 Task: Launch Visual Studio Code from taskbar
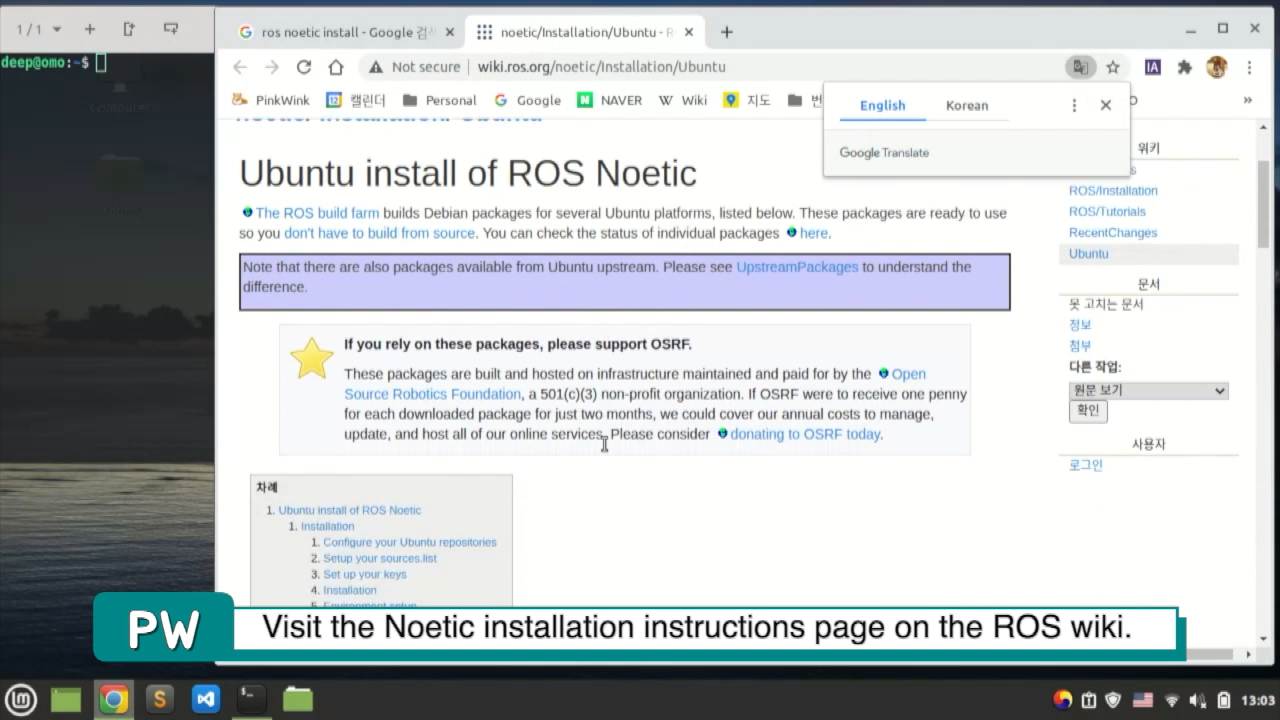206,699
